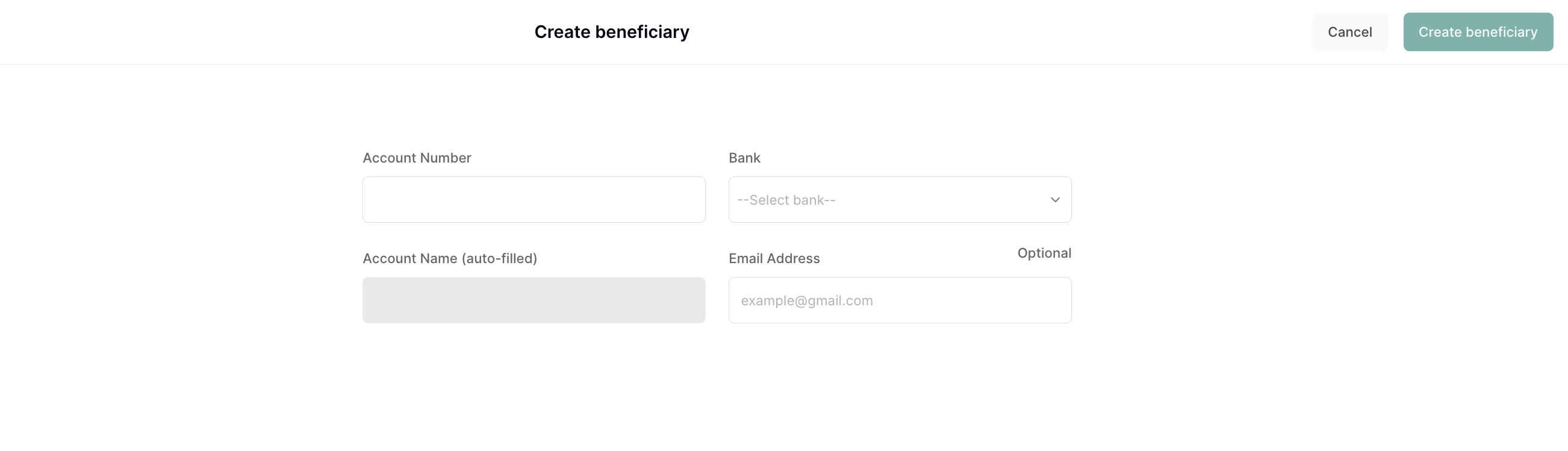
Task: Dismiss the form using Cancel
Action: 1349,32
